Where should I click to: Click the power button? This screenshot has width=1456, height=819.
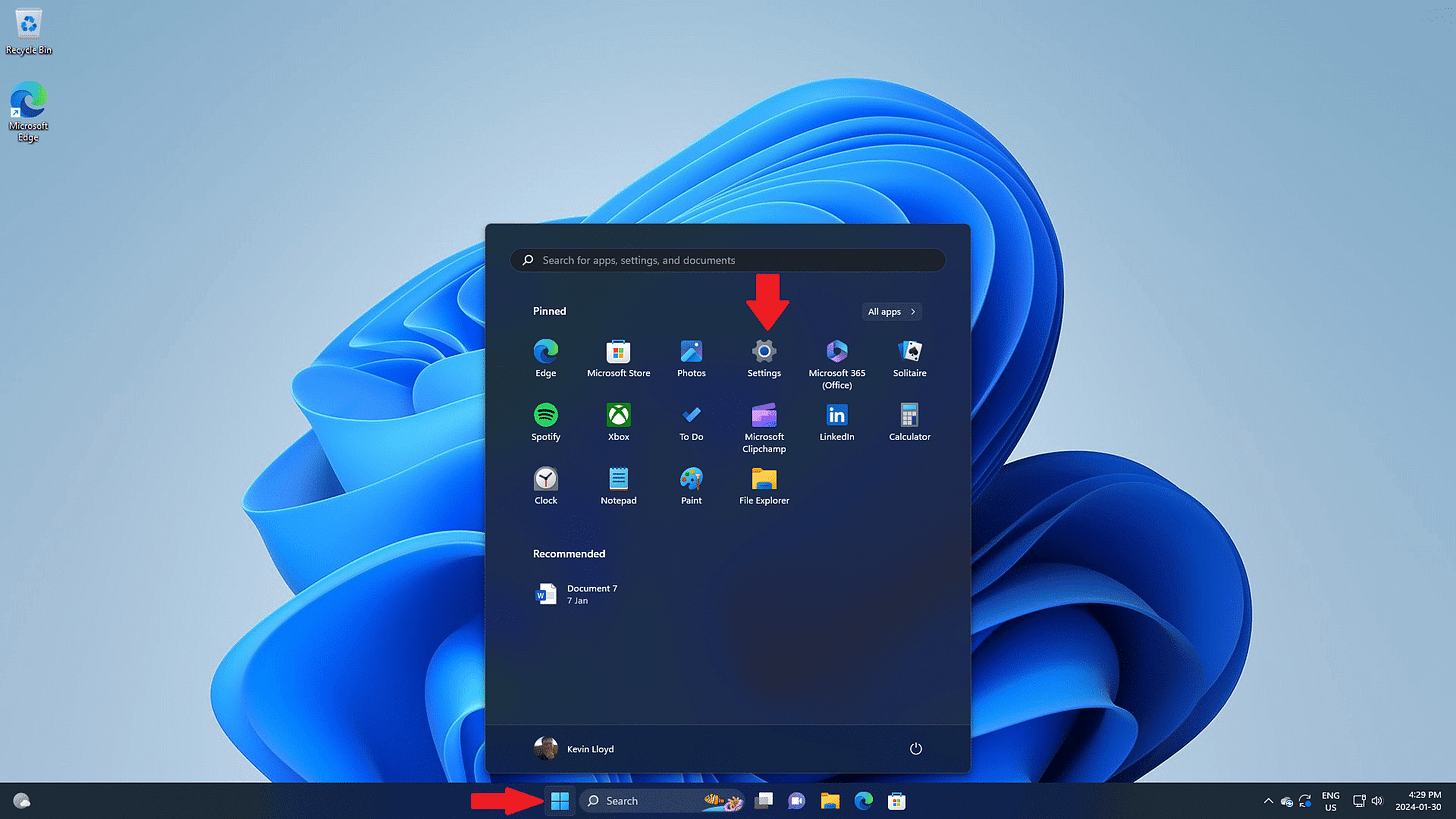click(915, 748)
